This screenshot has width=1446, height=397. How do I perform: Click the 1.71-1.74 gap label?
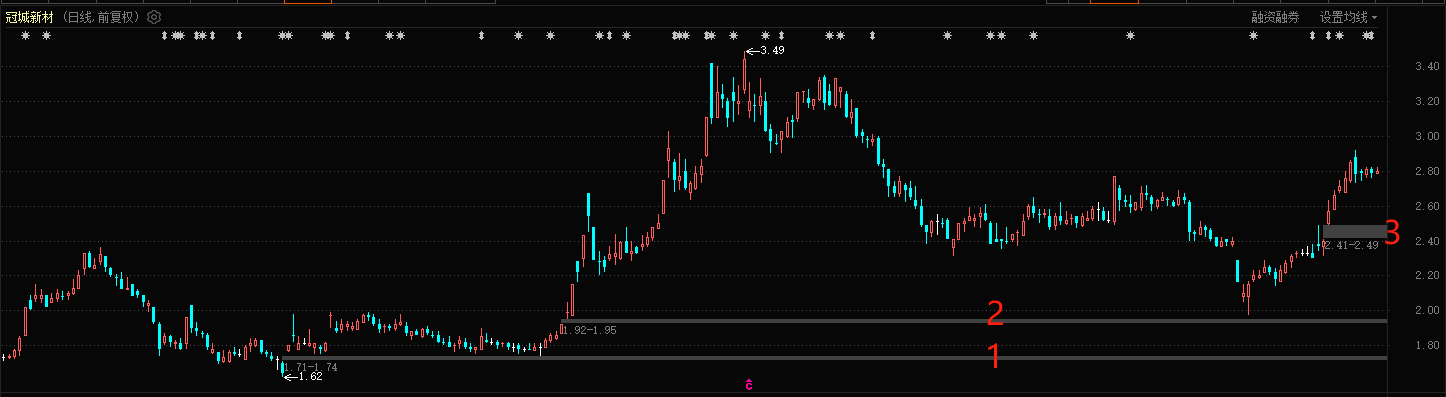[310, 367]
